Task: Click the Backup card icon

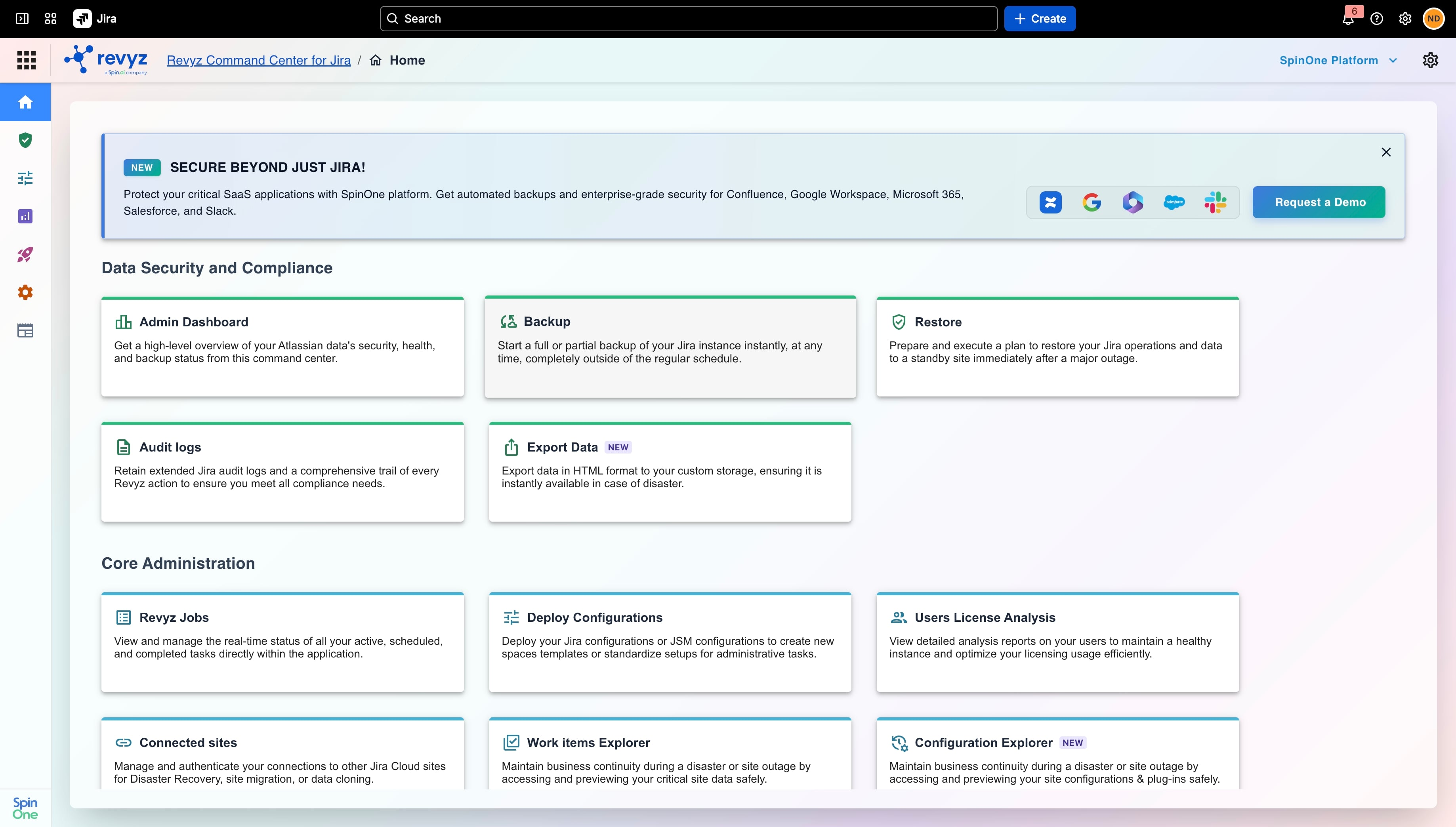Action: [x=508, y=322]
